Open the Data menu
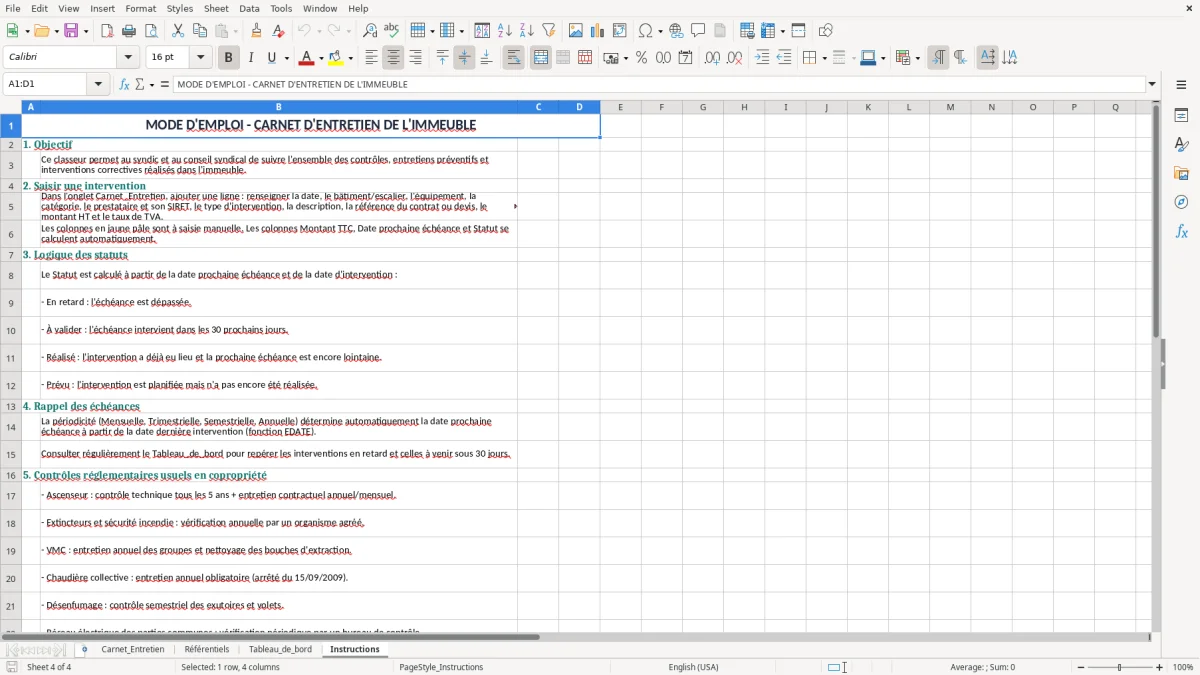This screenshot has height=675, width=1200. coord(249,8)
